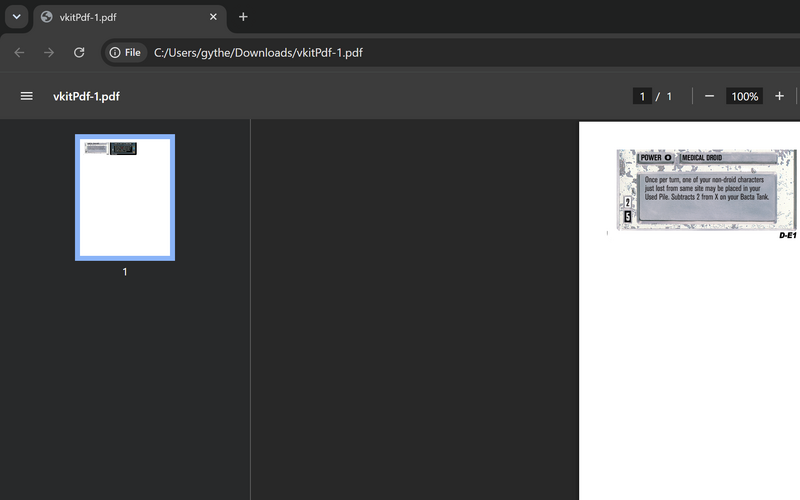Reload the page

(x=79, y=53)
